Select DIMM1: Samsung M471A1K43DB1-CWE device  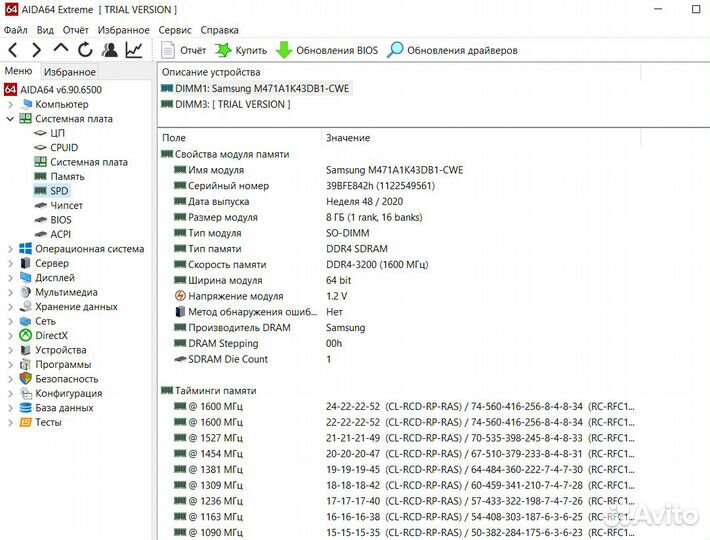pyautogui.click(x=256, y=89)
